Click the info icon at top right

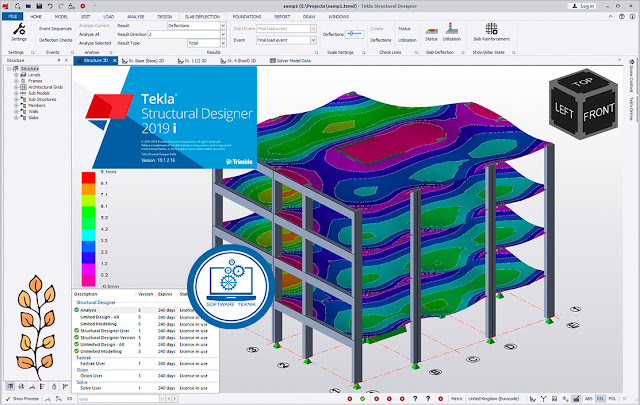[632, 17]
